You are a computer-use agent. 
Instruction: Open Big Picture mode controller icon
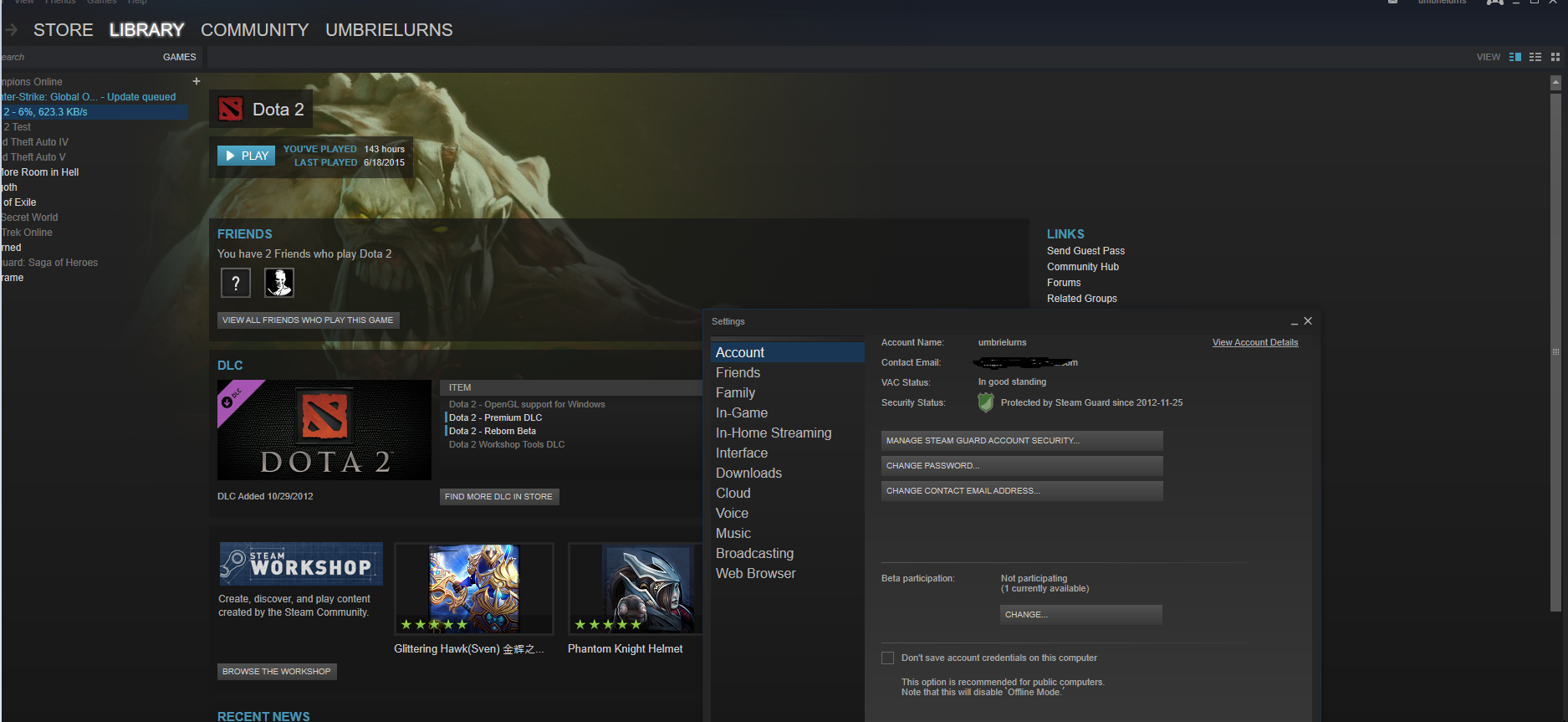pyautogui.click(x=1494, y=3)
